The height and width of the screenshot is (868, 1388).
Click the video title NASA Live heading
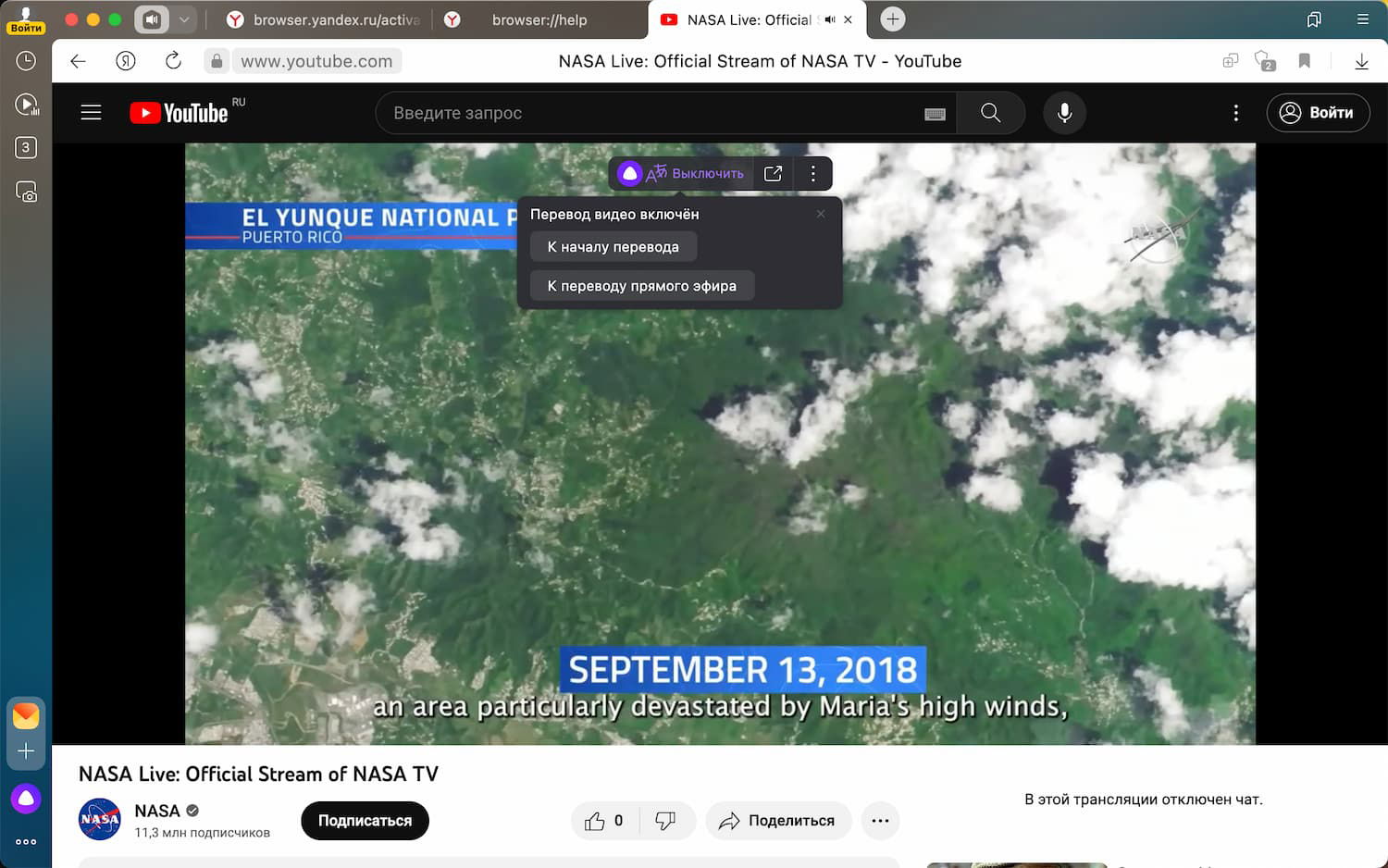click(258, 774)
